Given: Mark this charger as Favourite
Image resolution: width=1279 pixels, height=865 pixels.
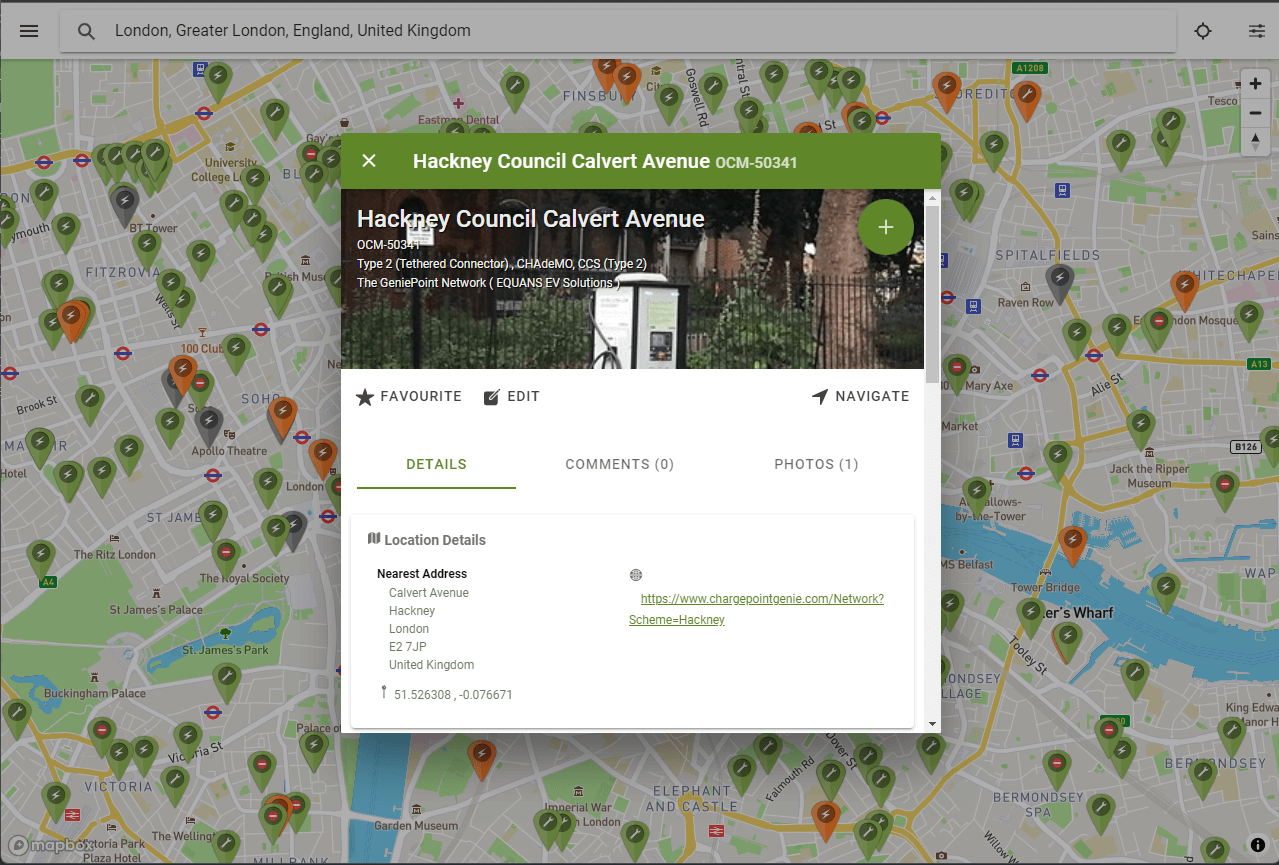Looking at the screenshot, I should pyautogui.click(x=409, y=397).
